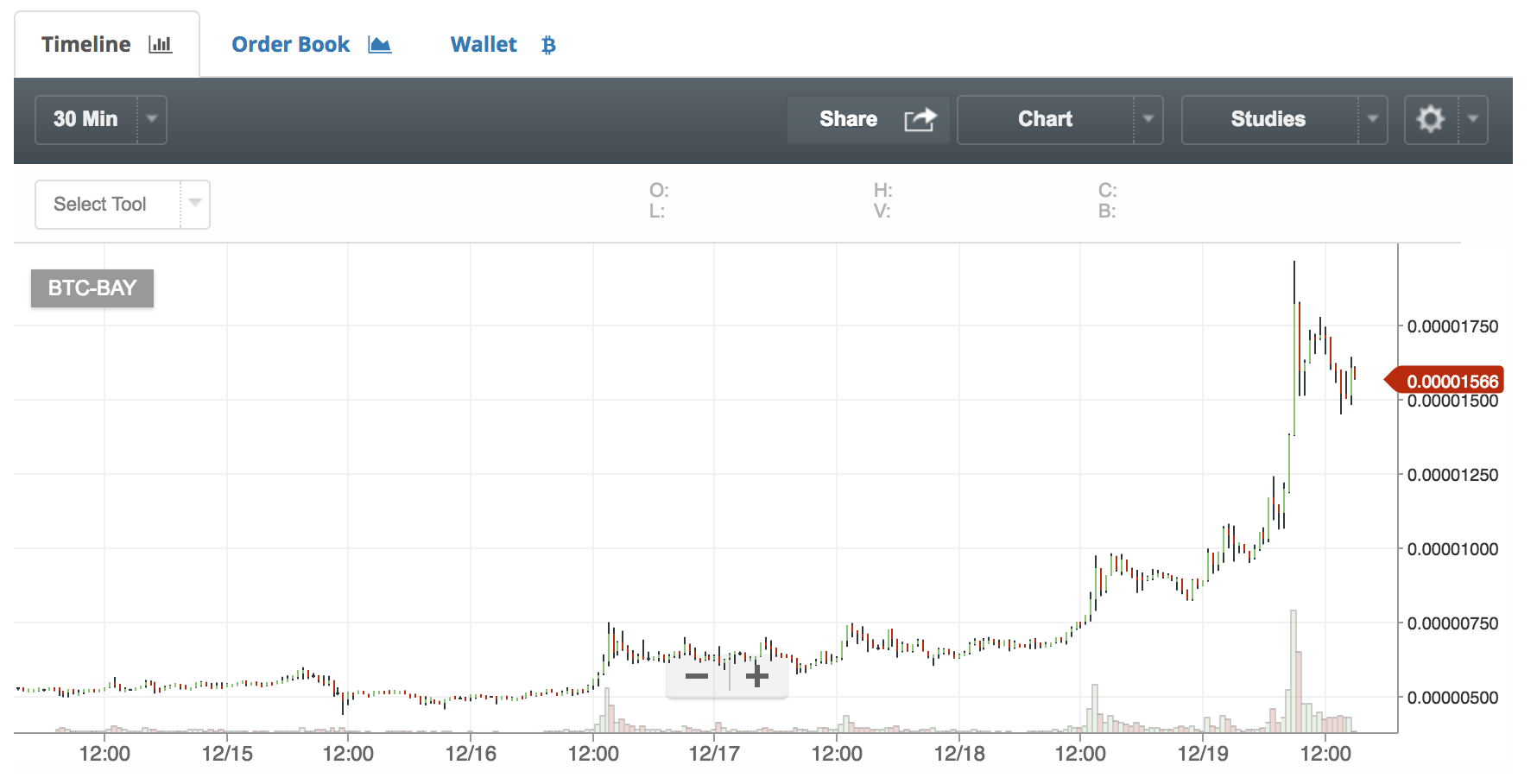Viewport: 1537px width, 784px height.
Task: Switch to the Order Book tab
Action: (312, 45)
